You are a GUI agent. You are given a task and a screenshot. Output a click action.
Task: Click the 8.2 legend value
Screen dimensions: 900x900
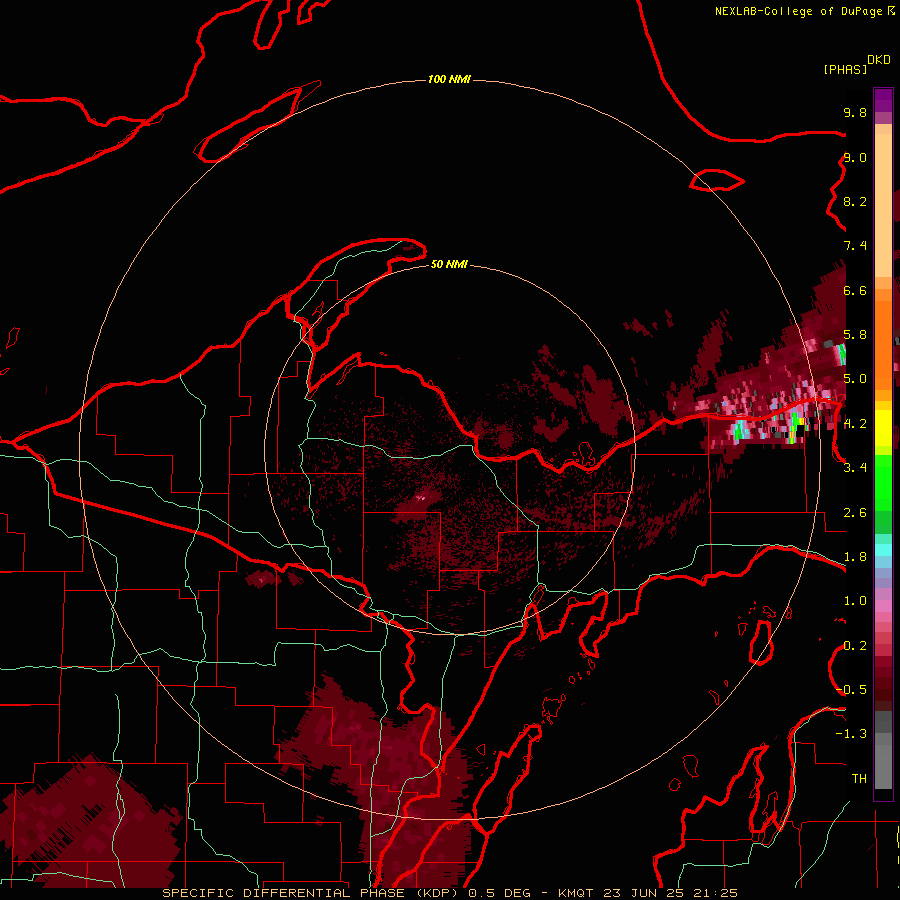click(855, 201)
